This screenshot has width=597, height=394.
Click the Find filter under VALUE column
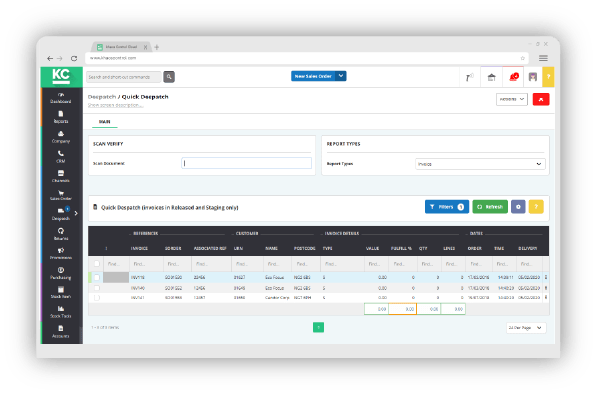(376, 264)
